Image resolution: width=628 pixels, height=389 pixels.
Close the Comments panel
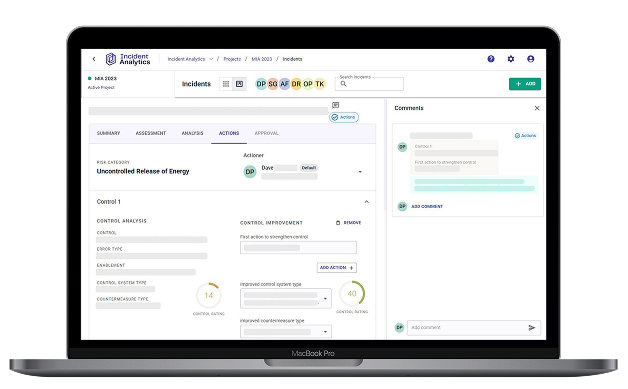537,108
